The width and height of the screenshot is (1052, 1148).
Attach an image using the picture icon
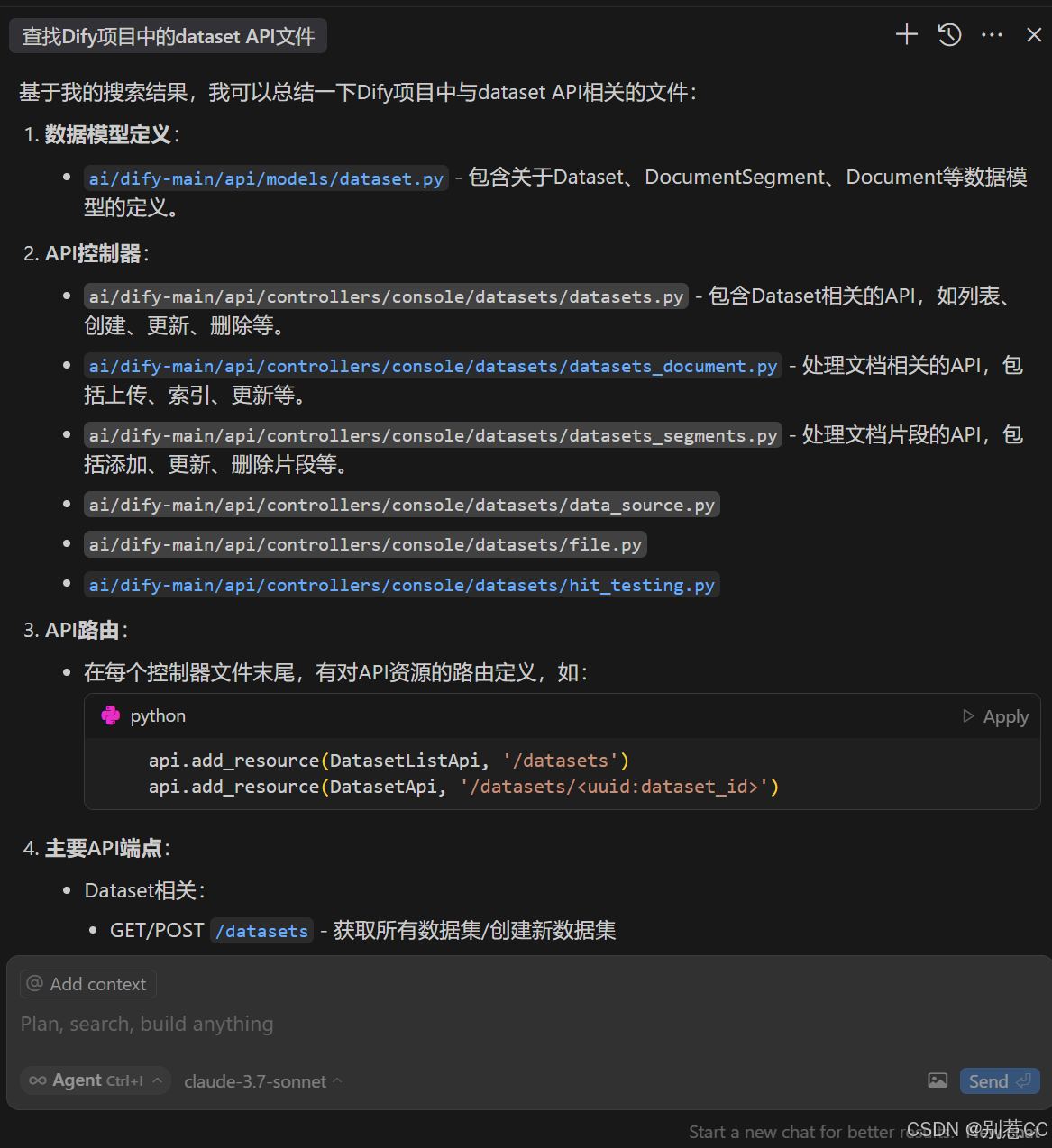[x=938, y=1080]
